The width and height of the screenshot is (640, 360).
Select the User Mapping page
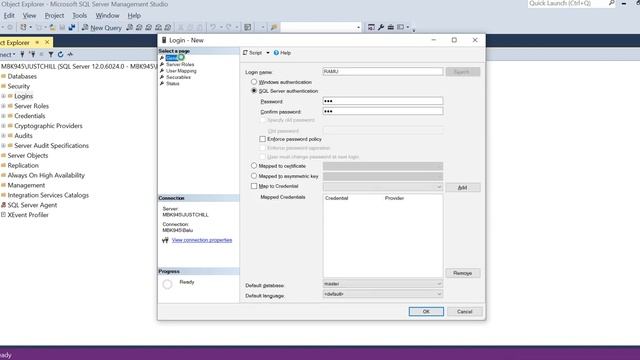(x=181, y=71)
